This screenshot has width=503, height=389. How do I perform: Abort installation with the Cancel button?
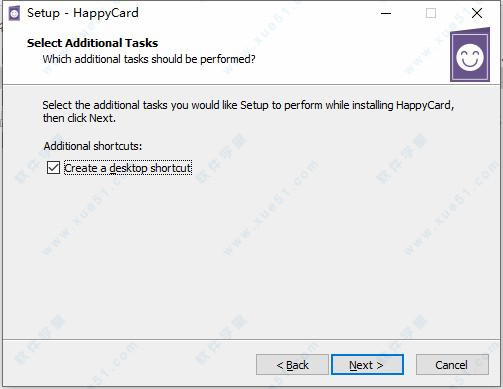click(452, 365)
